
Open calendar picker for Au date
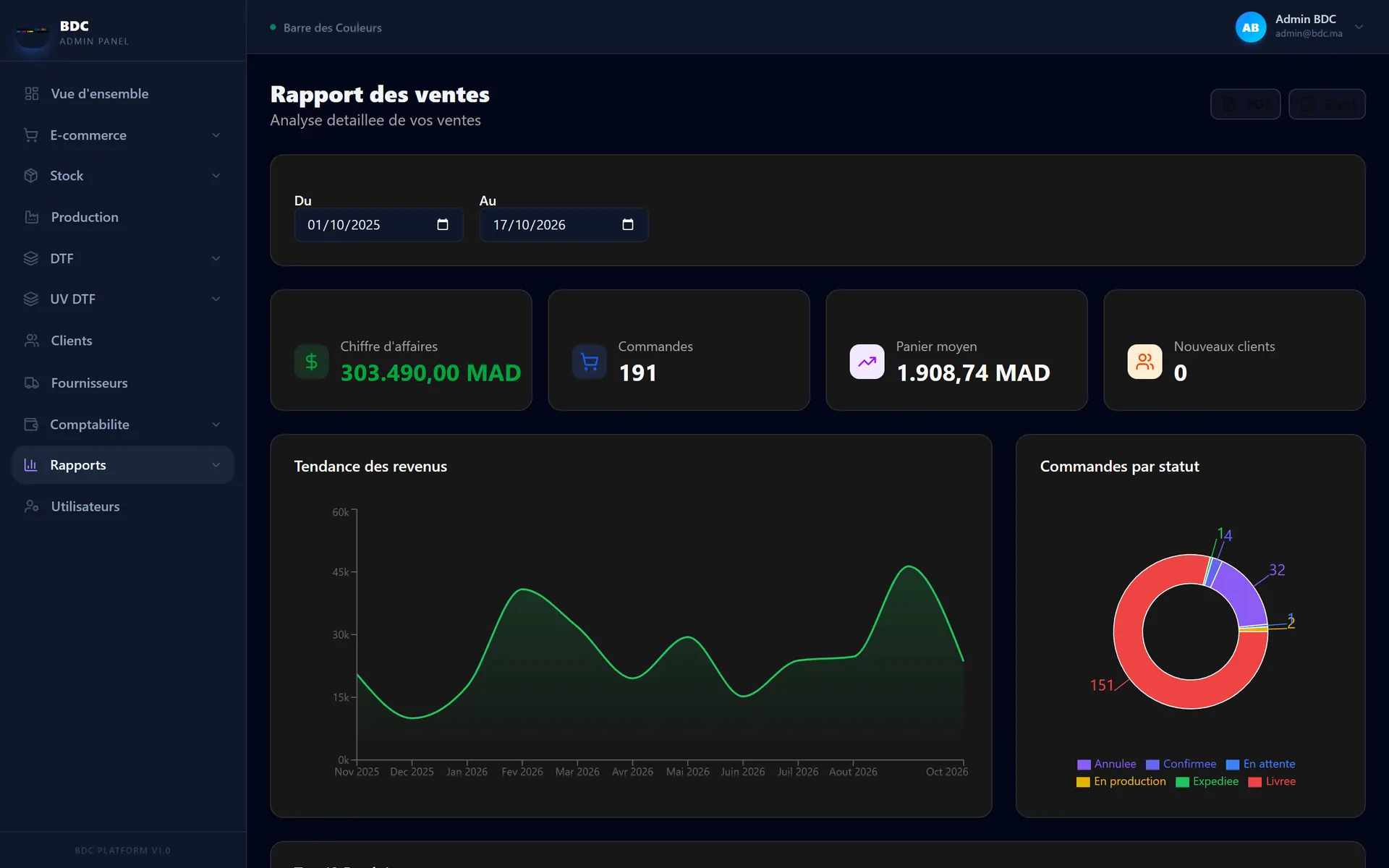tap(628, 225)
